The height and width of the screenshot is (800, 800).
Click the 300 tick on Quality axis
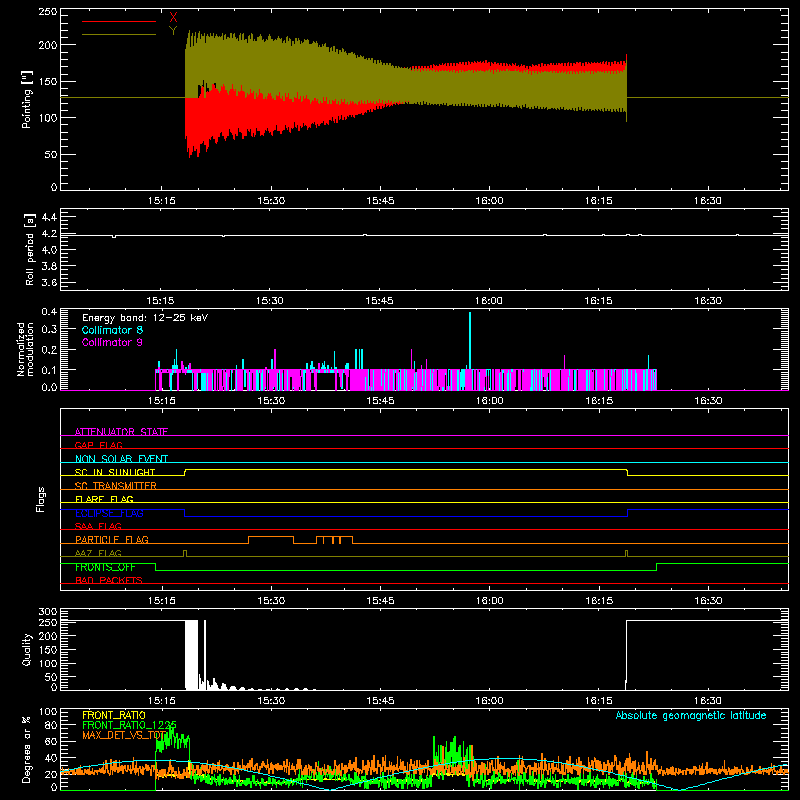47,612
